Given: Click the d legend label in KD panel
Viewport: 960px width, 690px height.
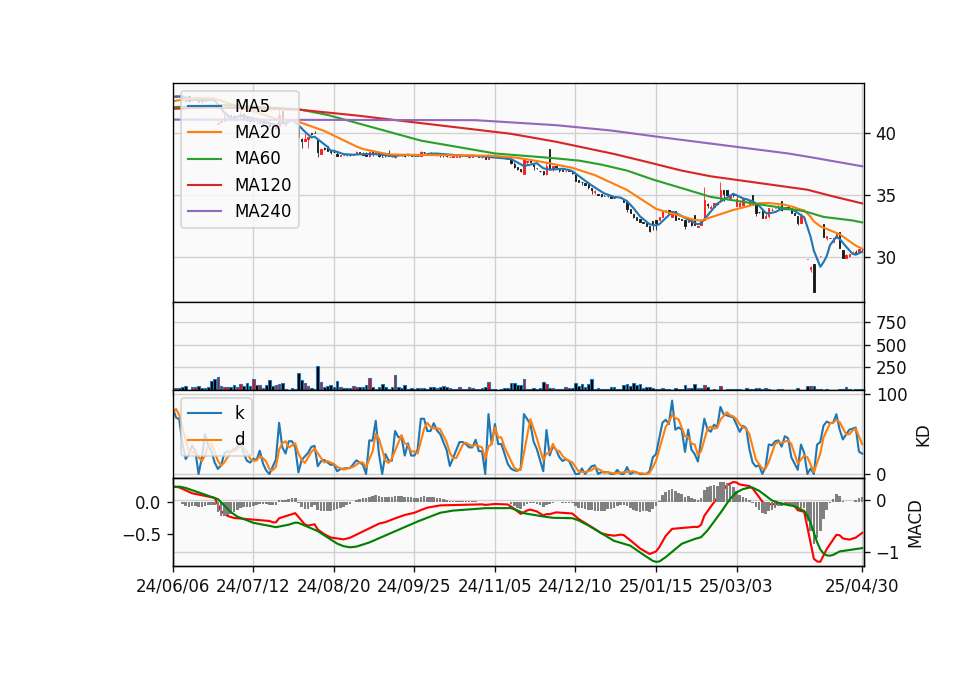Looking at the screenshot, I should click(x=240, y=439).
